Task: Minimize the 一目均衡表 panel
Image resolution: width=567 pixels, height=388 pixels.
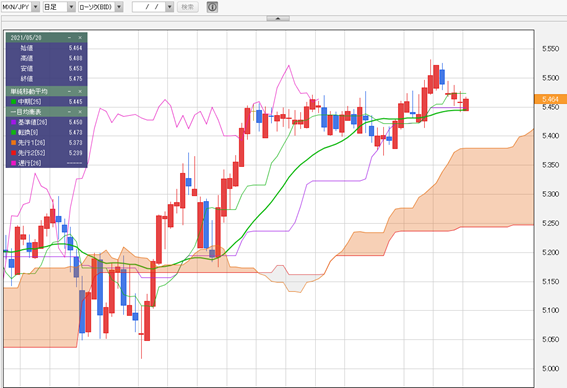Action: coord(69,112)
